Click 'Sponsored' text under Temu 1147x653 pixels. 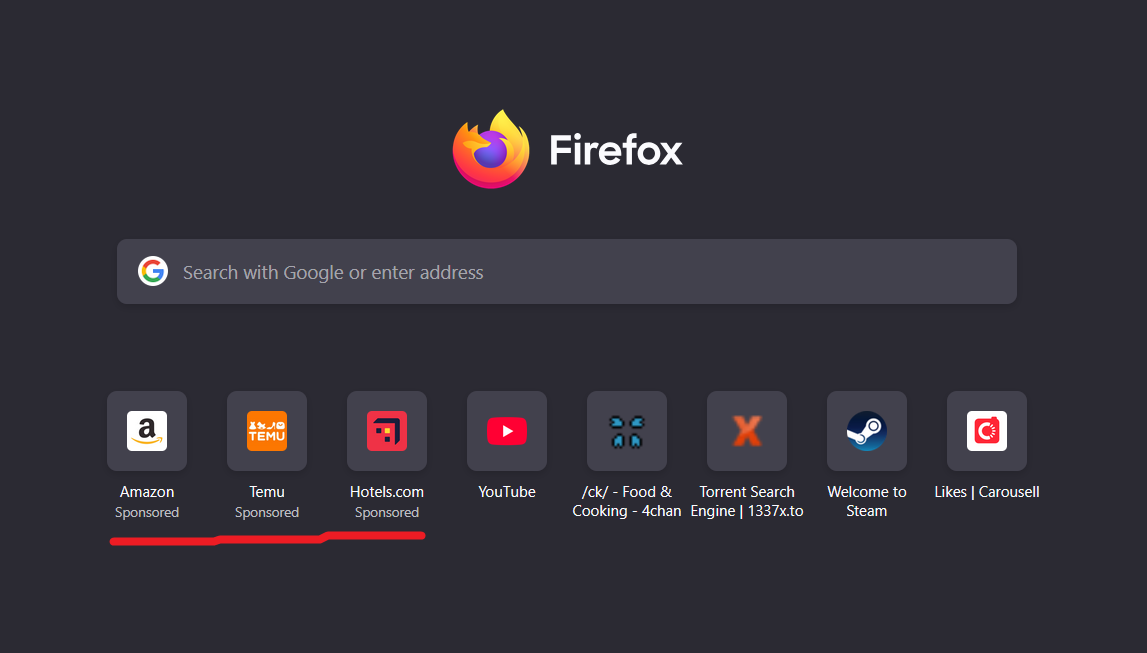267,512
